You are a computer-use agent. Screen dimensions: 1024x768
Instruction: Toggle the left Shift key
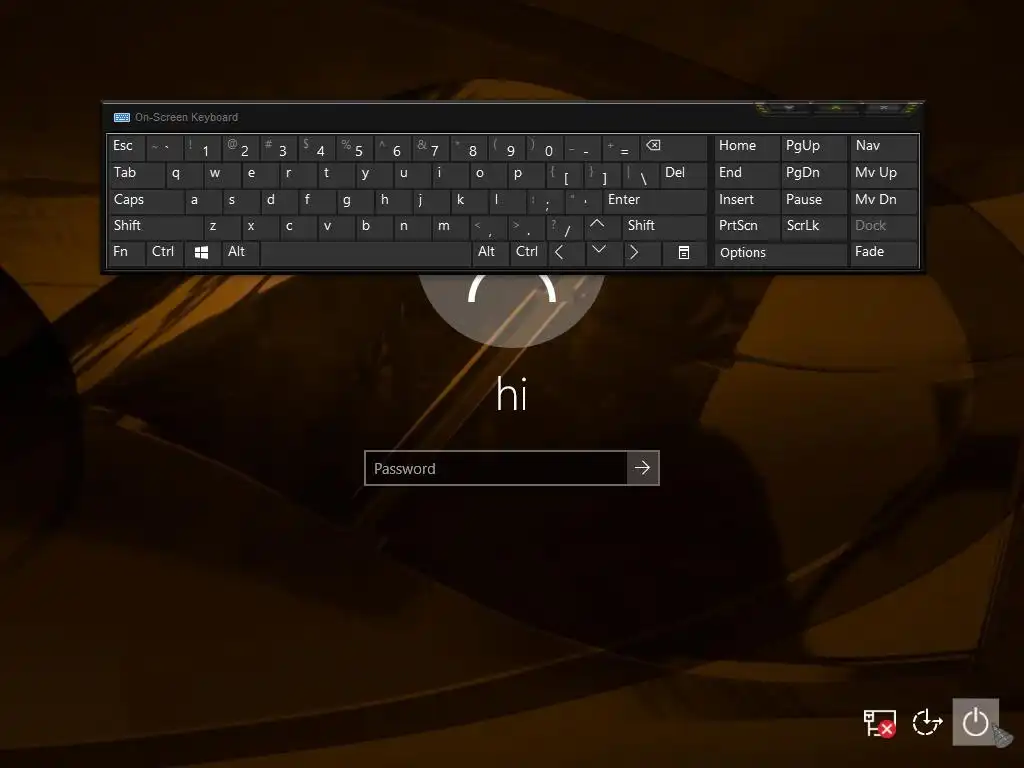(x=155, y=226)
